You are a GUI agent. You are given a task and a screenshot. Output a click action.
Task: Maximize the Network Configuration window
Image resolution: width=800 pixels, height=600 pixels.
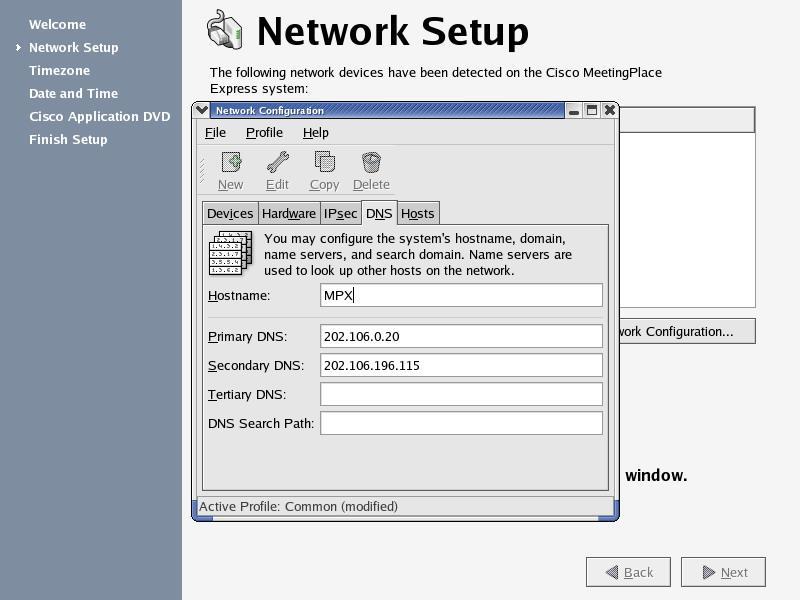click(592, 110)
